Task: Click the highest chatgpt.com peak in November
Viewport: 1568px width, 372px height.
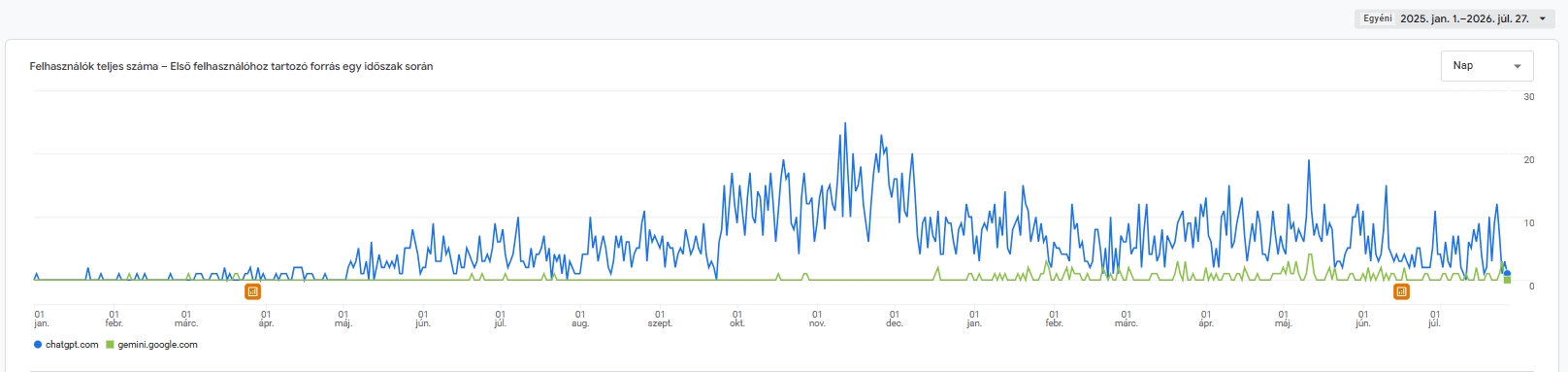Action: click(845, 123)
